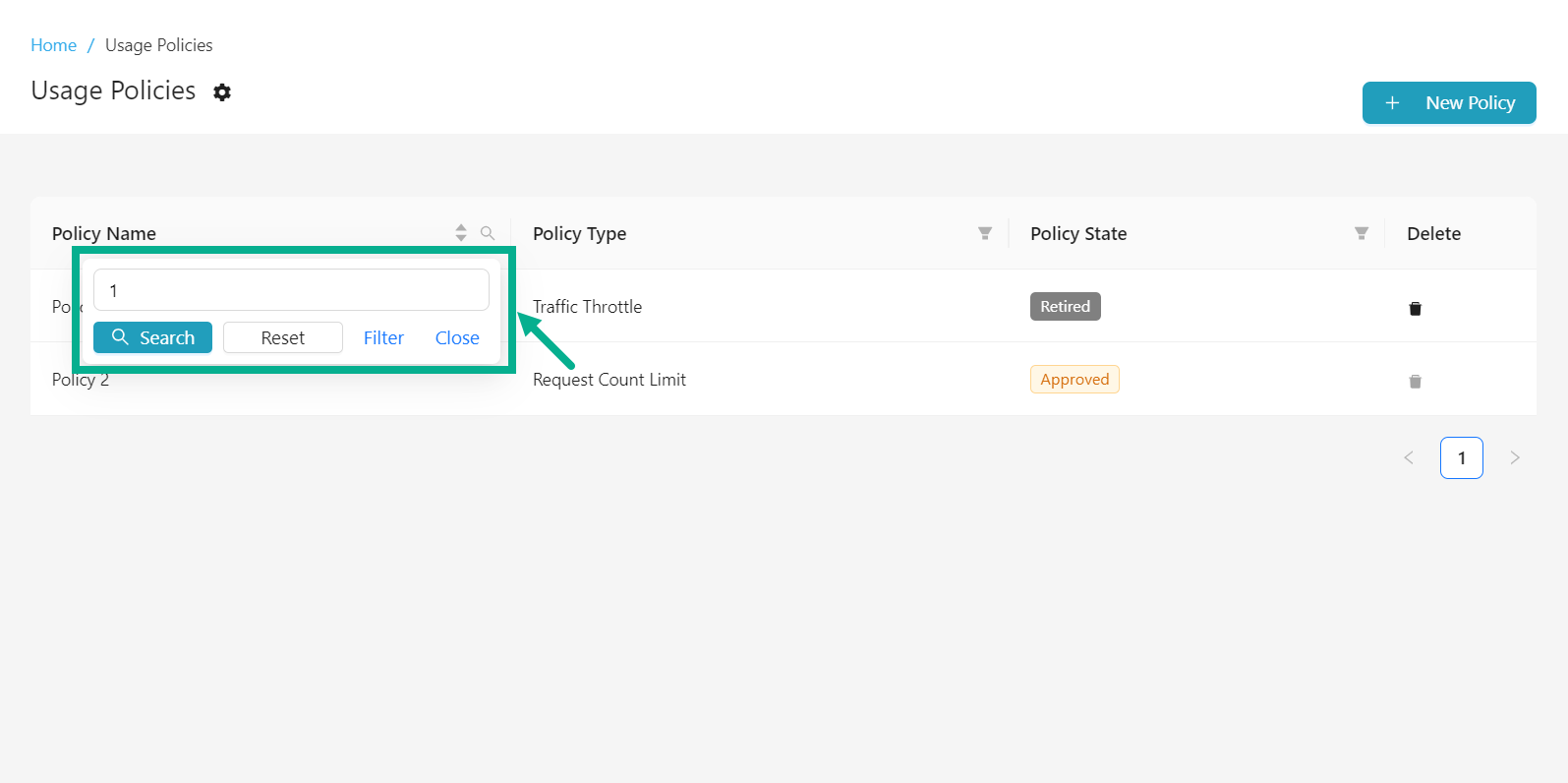Click the trash icon for Policy 2

coord(1415,381)
